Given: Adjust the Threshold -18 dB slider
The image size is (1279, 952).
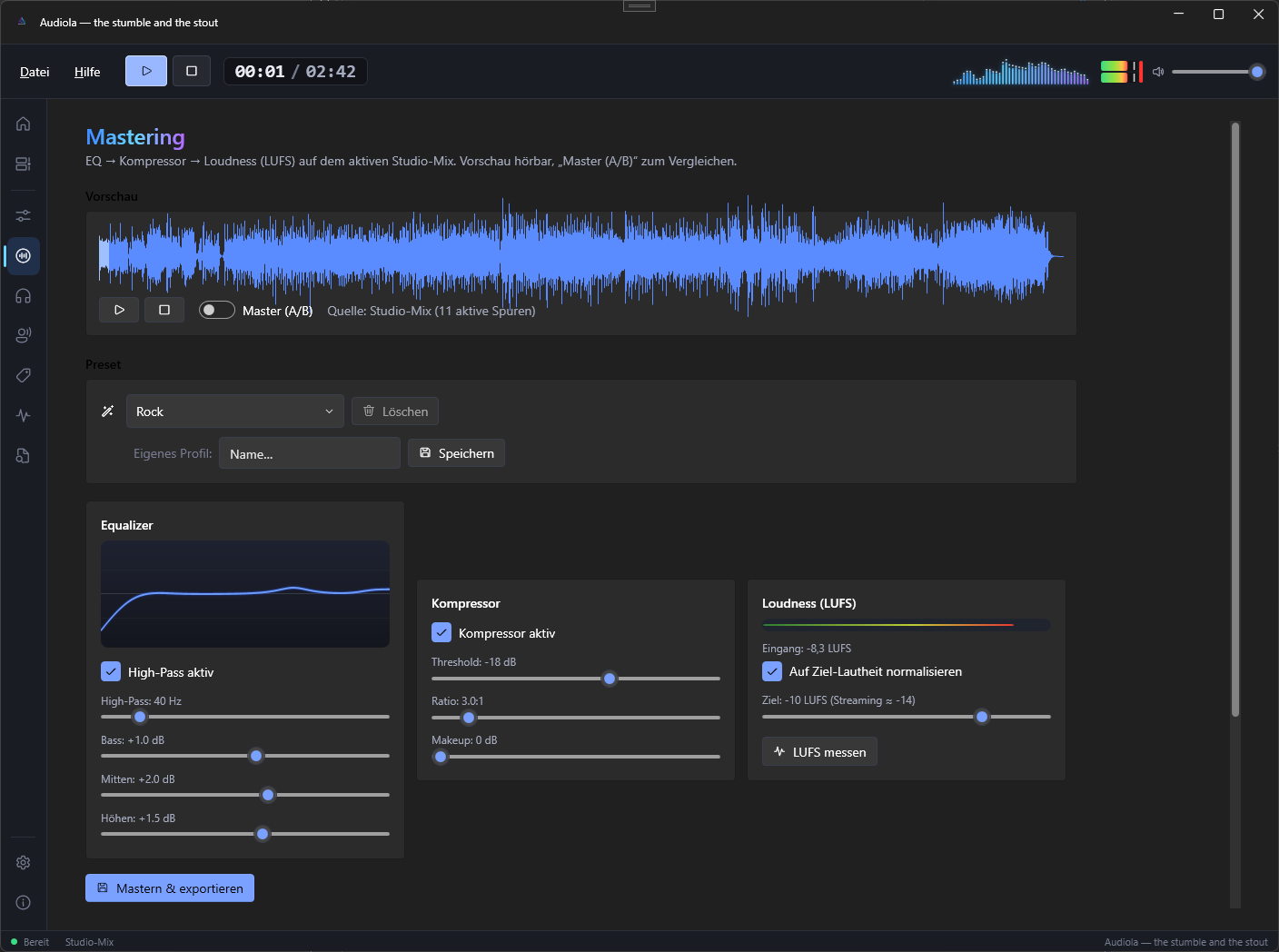Looking at the screenshot, I should coord(576,679).
